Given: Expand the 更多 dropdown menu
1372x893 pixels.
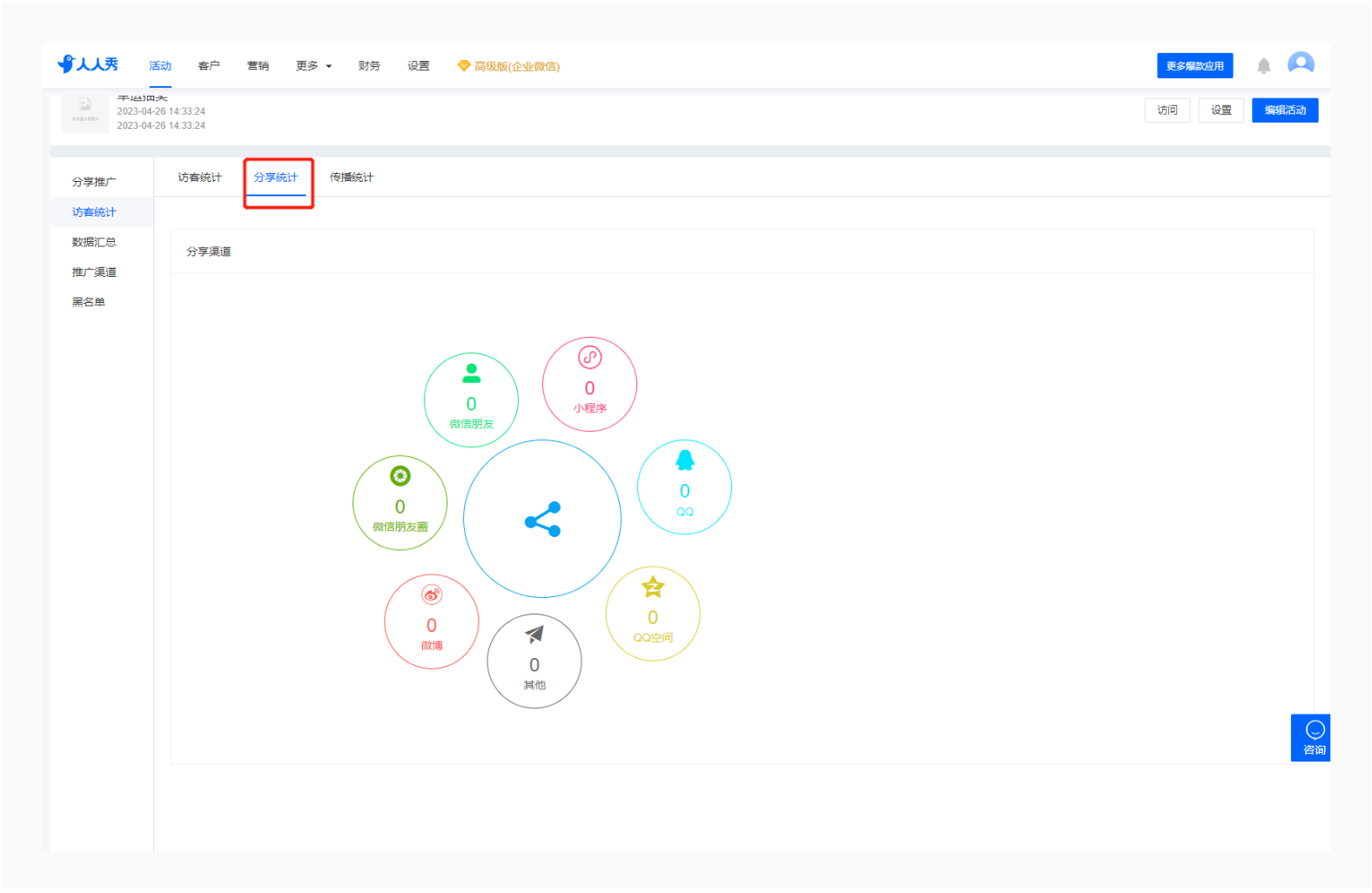Looking at the screenshot, I should pyautogui.click(x=313, y=66).
